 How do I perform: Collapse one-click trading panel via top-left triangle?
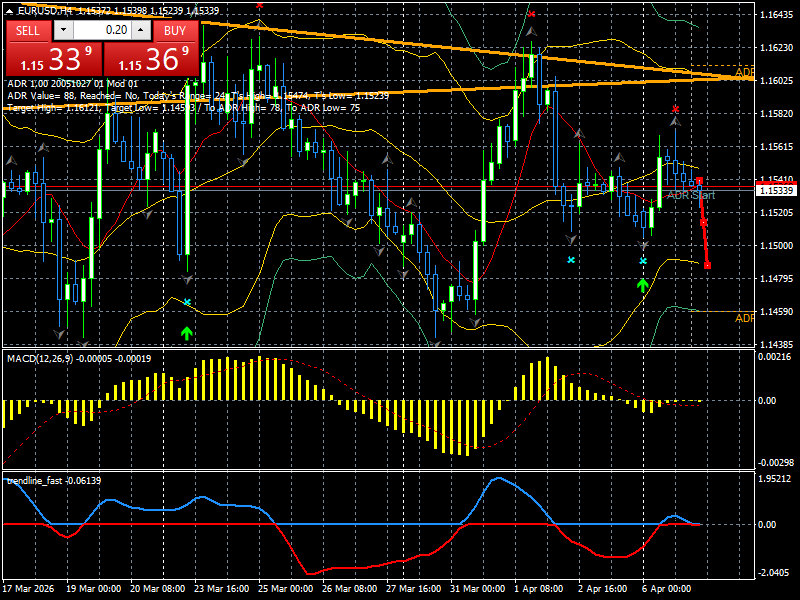10,10
